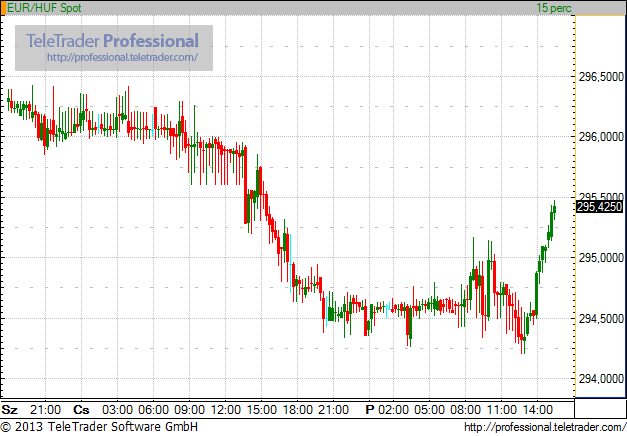This screenshot has height=436, width=627.
Task: Select the 14:00 time axis label
Action: tap(537, 410)
